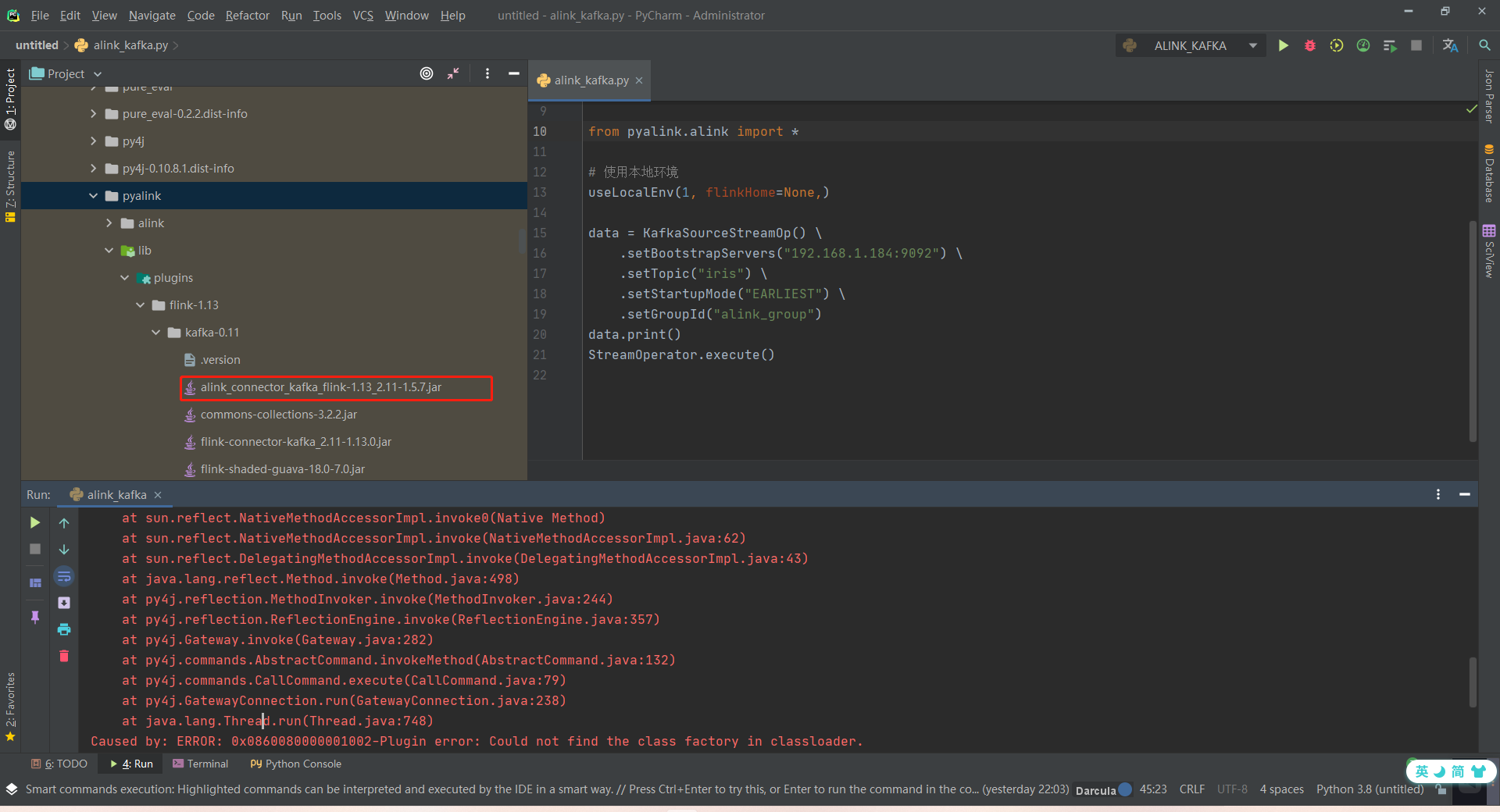Open the Python Console tab

point(295,764)
